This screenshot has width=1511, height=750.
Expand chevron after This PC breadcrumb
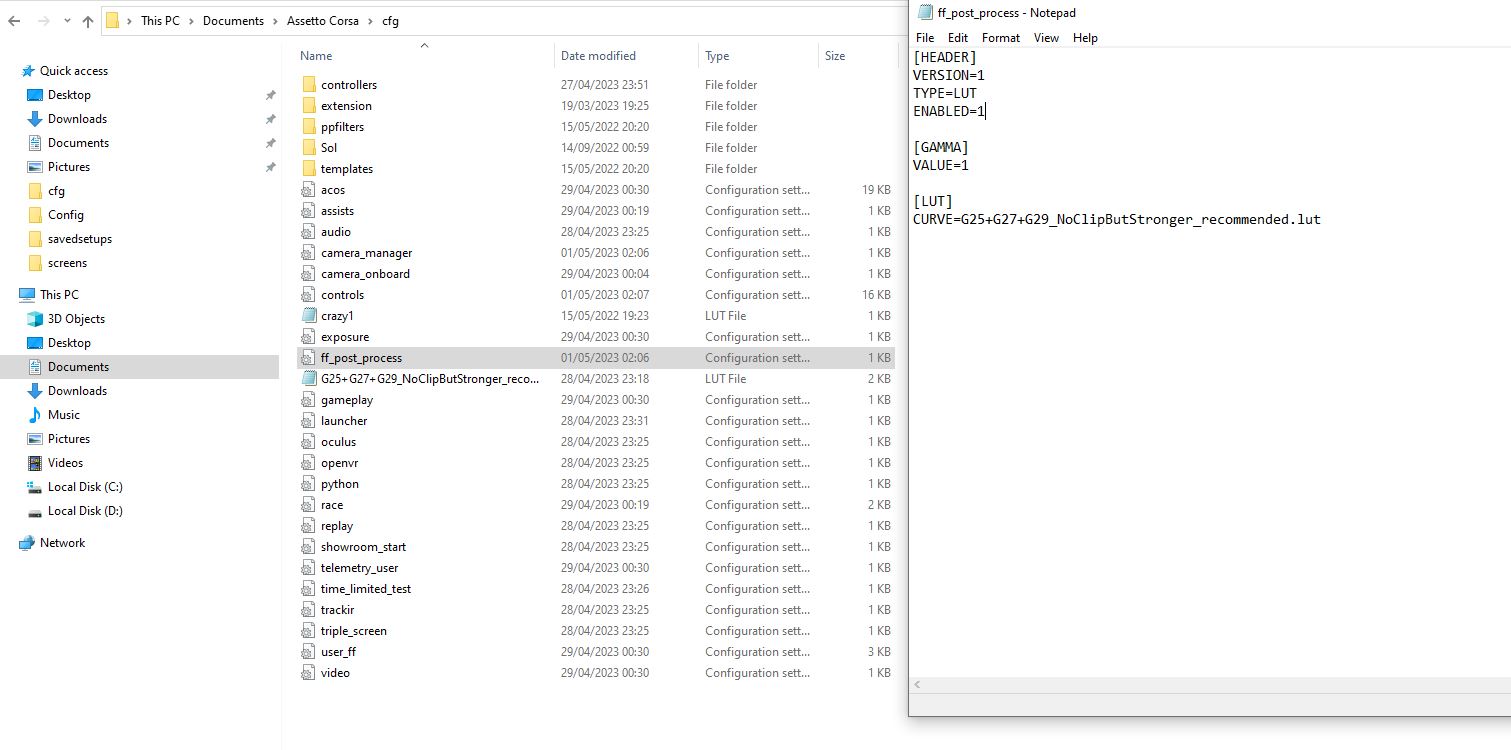(191, 21)
